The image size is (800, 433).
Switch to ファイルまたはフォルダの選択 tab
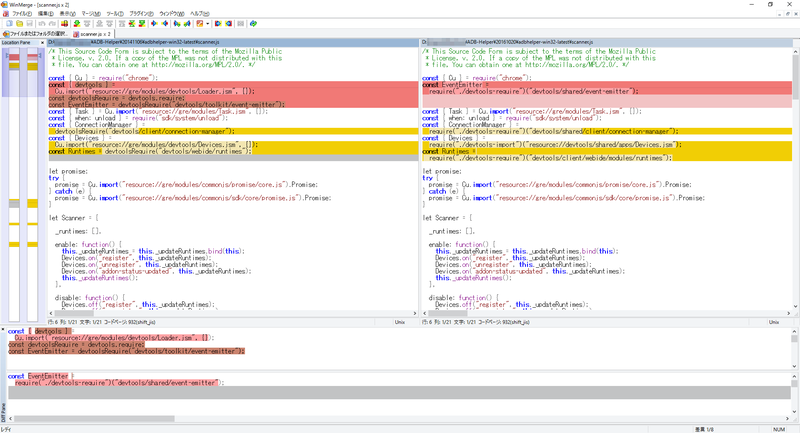click(x=35, y=34)
